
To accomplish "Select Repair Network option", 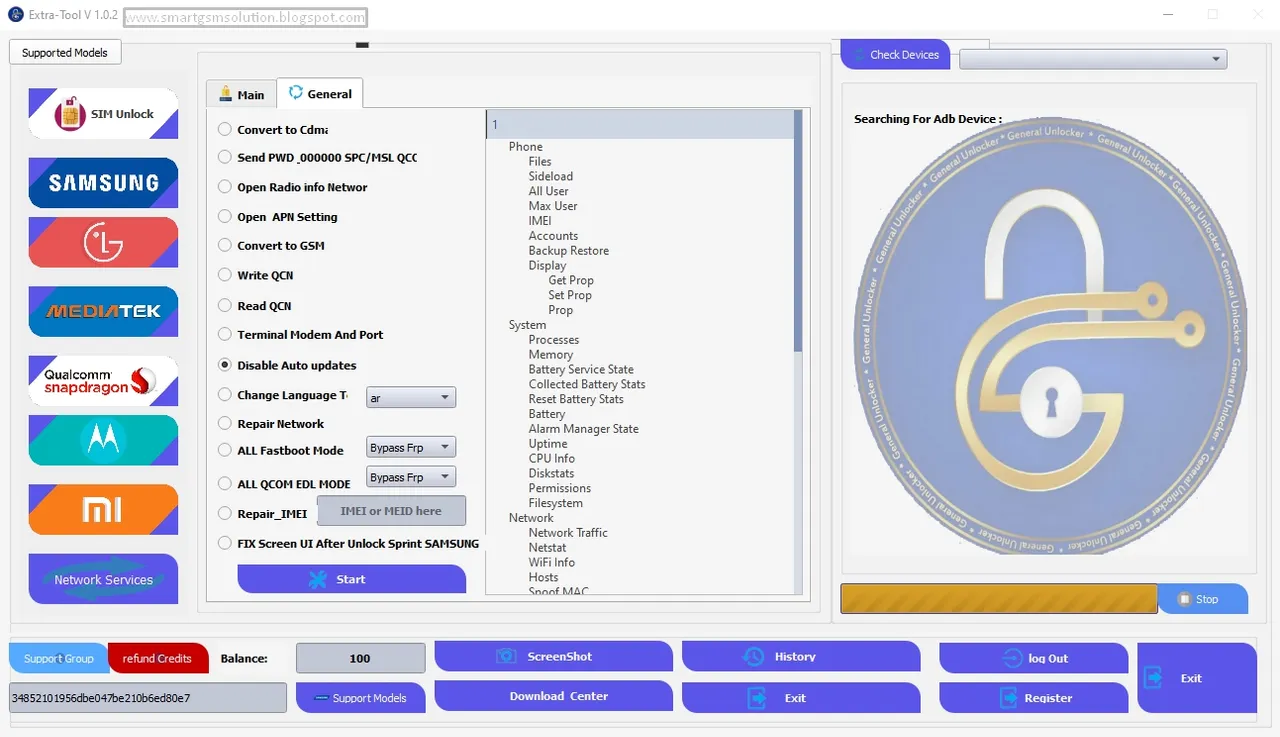I will 226,423.
